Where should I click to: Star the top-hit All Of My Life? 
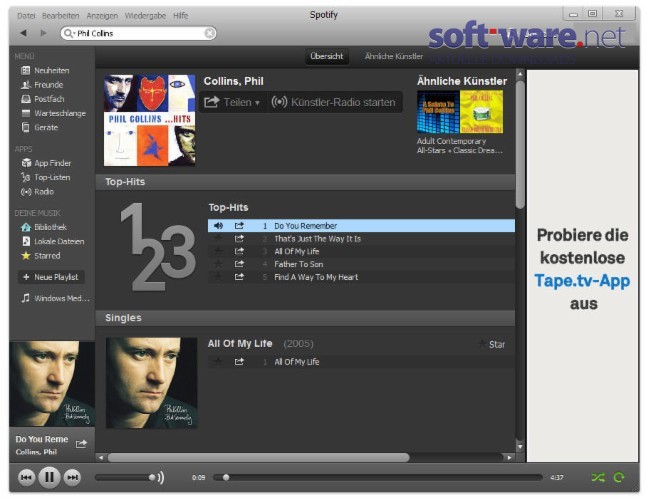pos(218,251)
